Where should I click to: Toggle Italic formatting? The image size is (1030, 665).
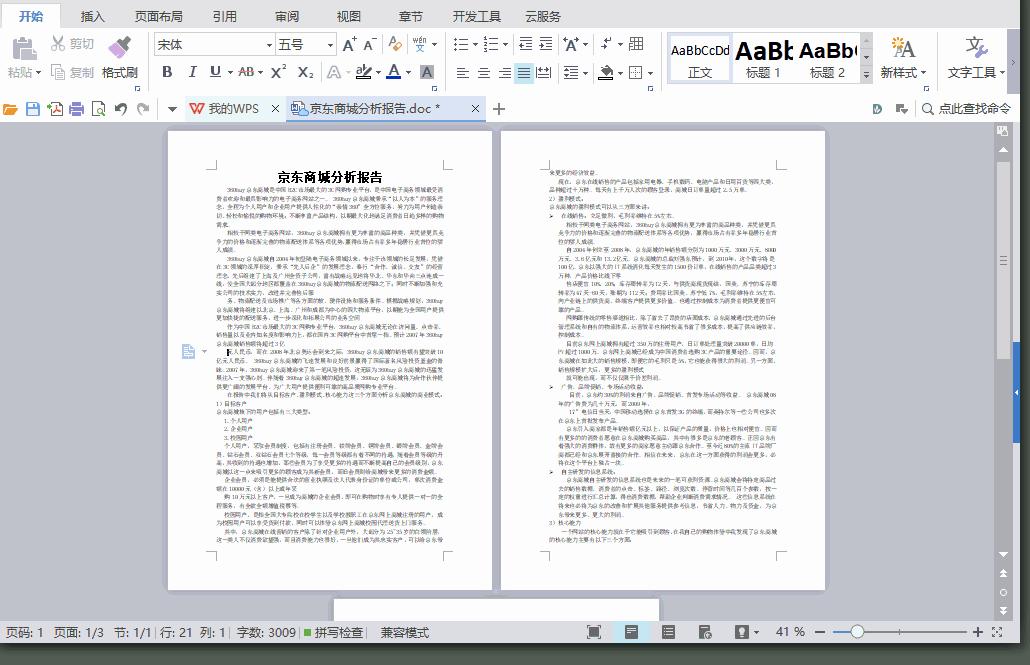pos(192,72)
